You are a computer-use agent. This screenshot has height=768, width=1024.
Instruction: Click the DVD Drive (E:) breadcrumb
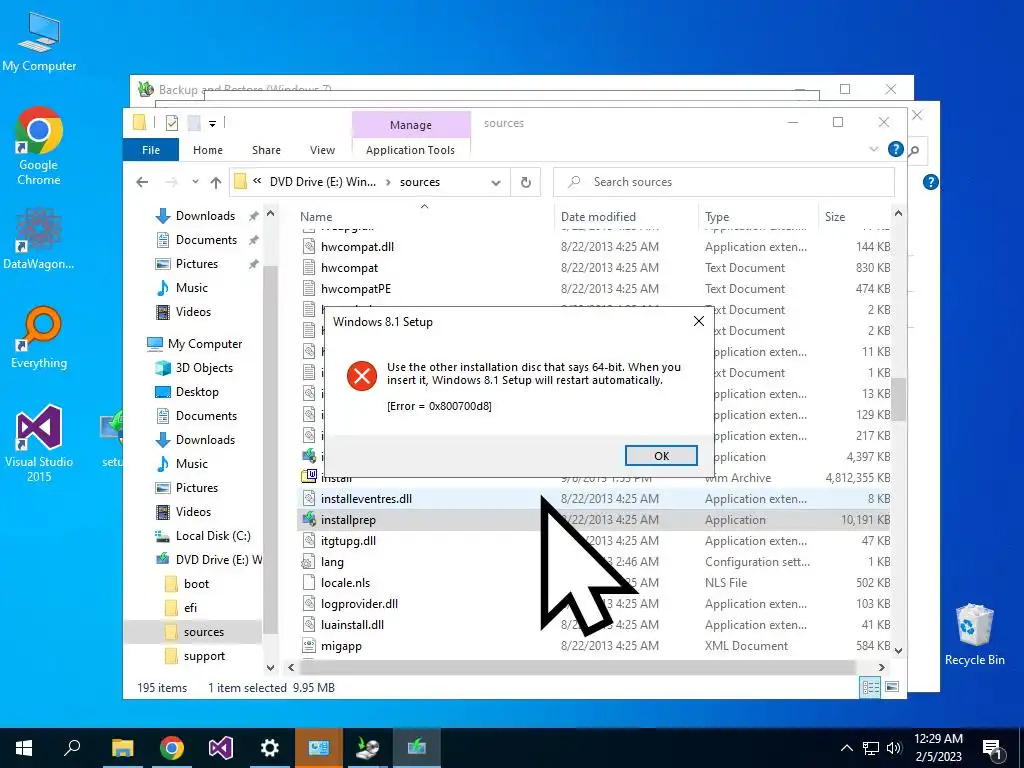tap(323, 182)
